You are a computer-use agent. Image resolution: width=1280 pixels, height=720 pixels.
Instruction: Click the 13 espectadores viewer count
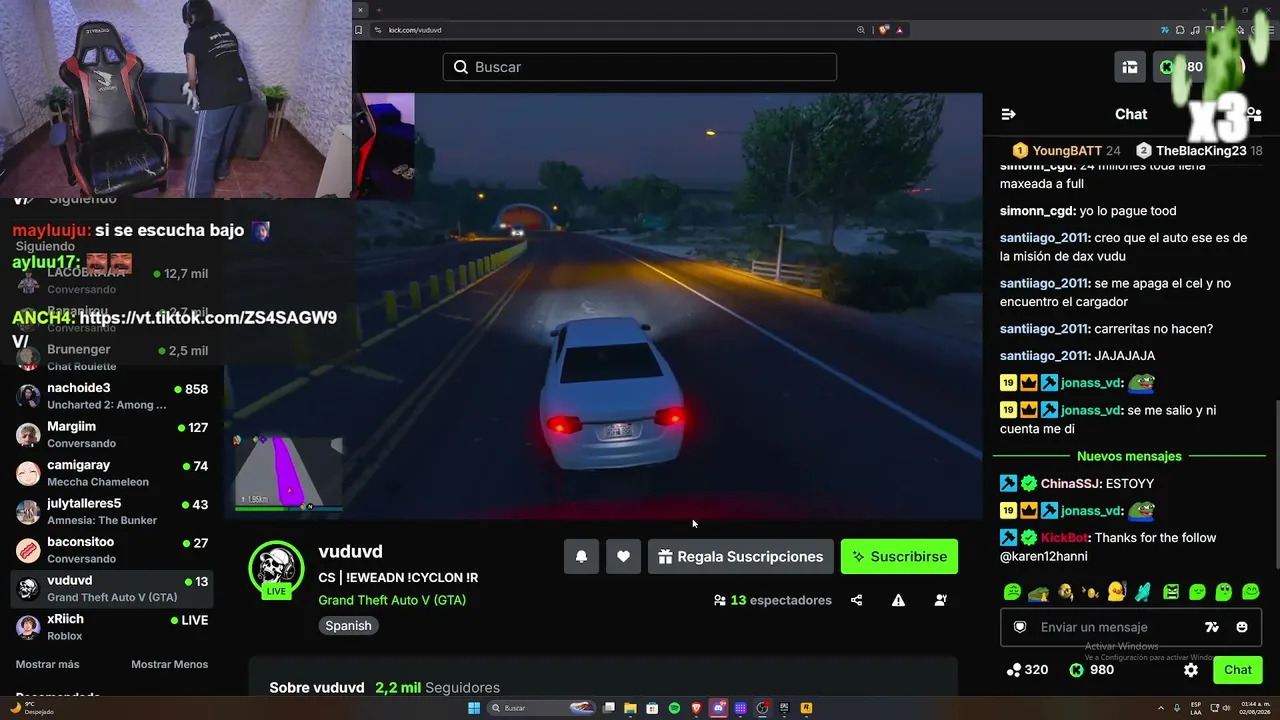pyautogui.click(x=772, y=600)
